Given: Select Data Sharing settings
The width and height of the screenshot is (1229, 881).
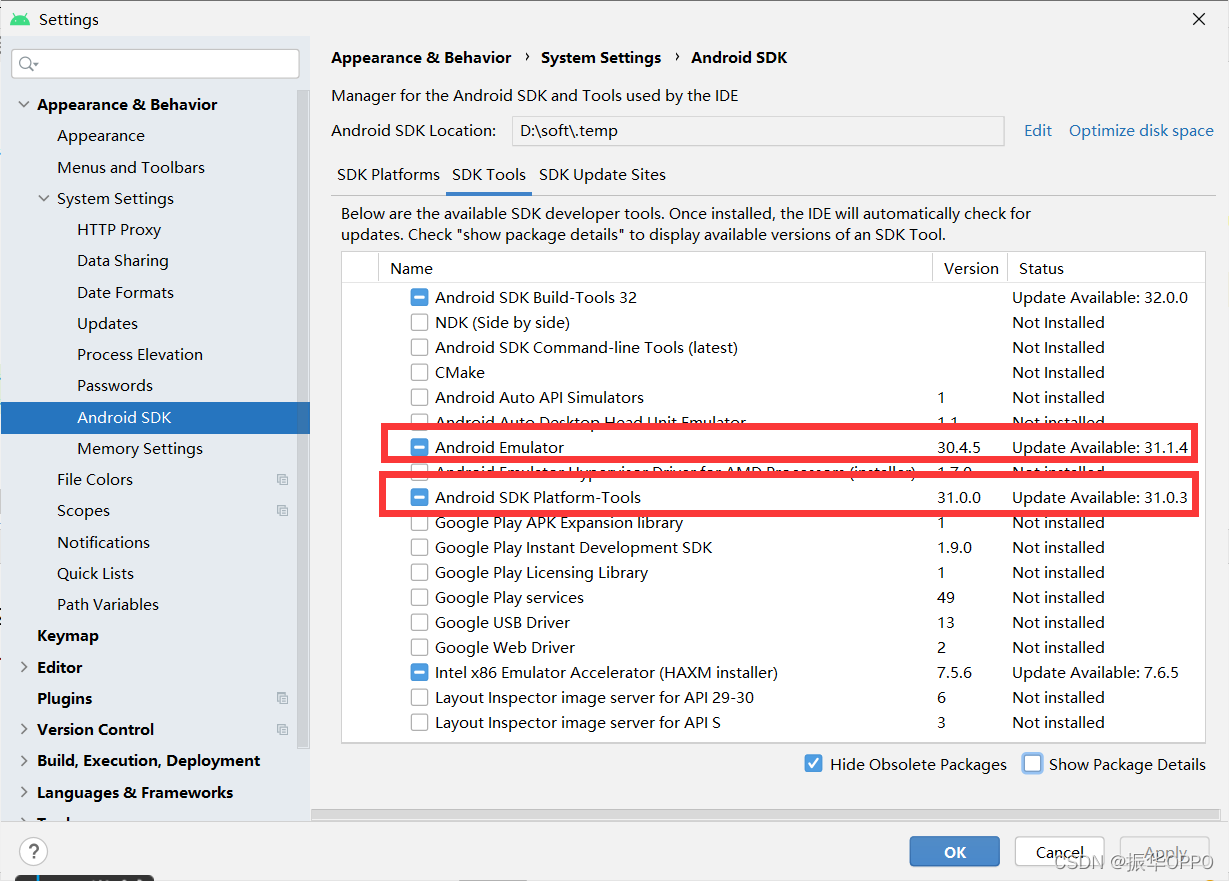Looking at the screenshot, I should [x=123, y=260].
